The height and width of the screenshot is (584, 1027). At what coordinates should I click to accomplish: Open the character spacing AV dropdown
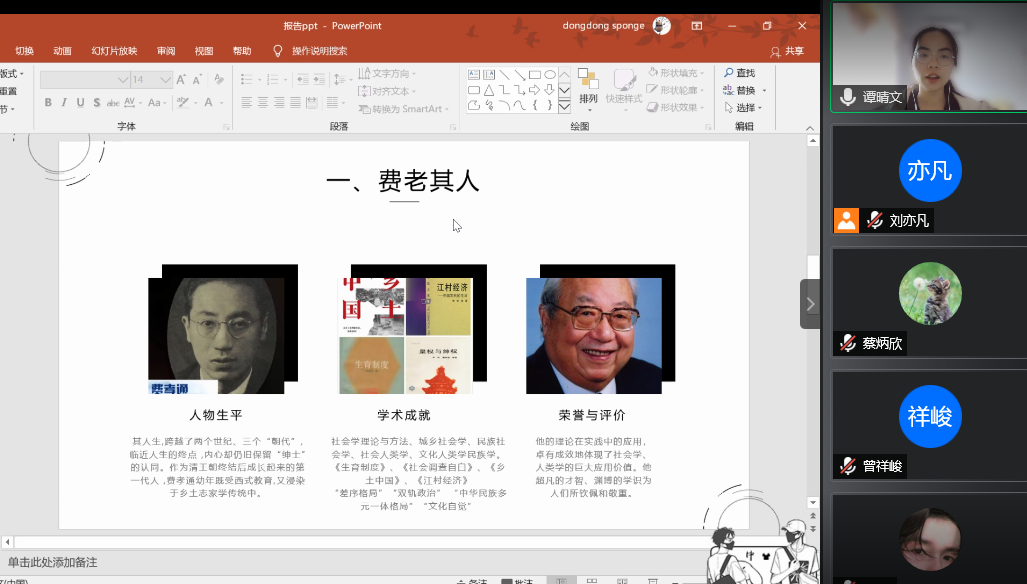coord(132,103)
